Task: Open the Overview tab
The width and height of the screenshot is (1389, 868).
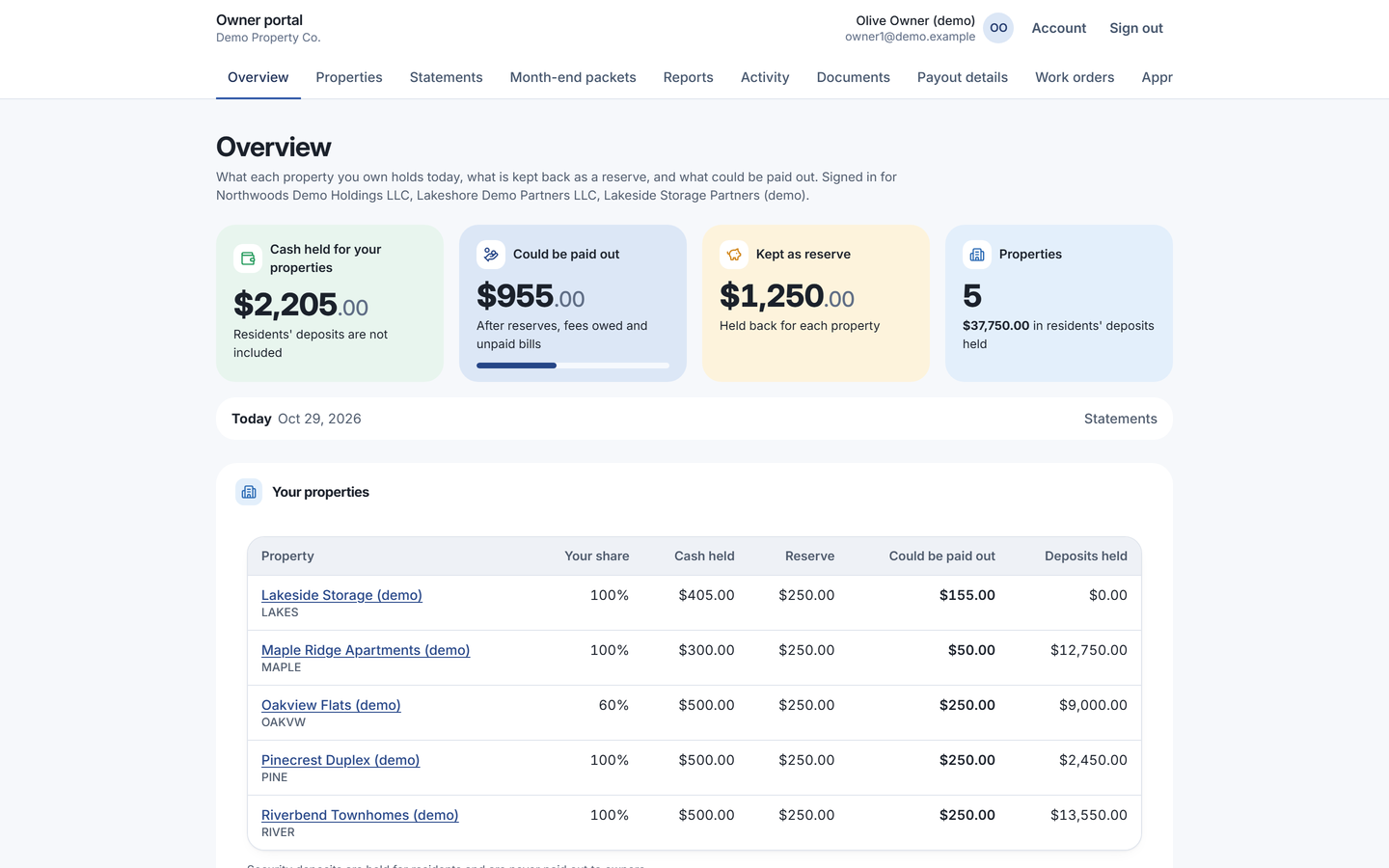Action: tap(259, 77)
